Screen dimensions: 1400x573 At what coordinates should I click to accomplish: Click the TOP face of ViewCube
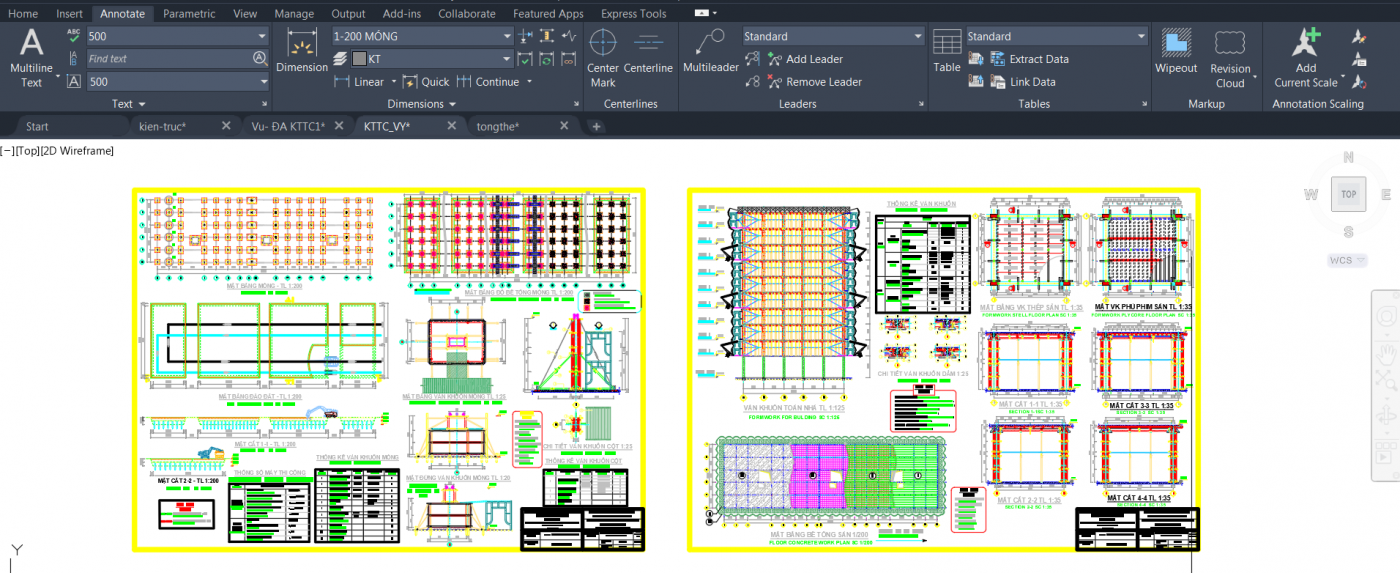(1348, 194)
